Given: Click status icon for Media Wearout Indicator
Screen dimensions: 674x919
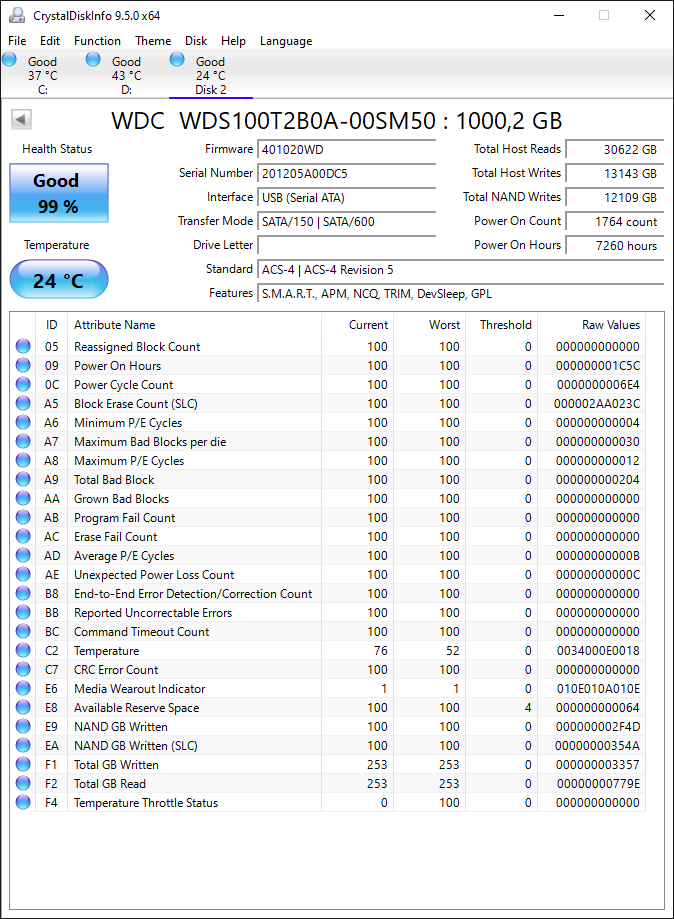Looking at the screenshot, I should coord(23,688).
